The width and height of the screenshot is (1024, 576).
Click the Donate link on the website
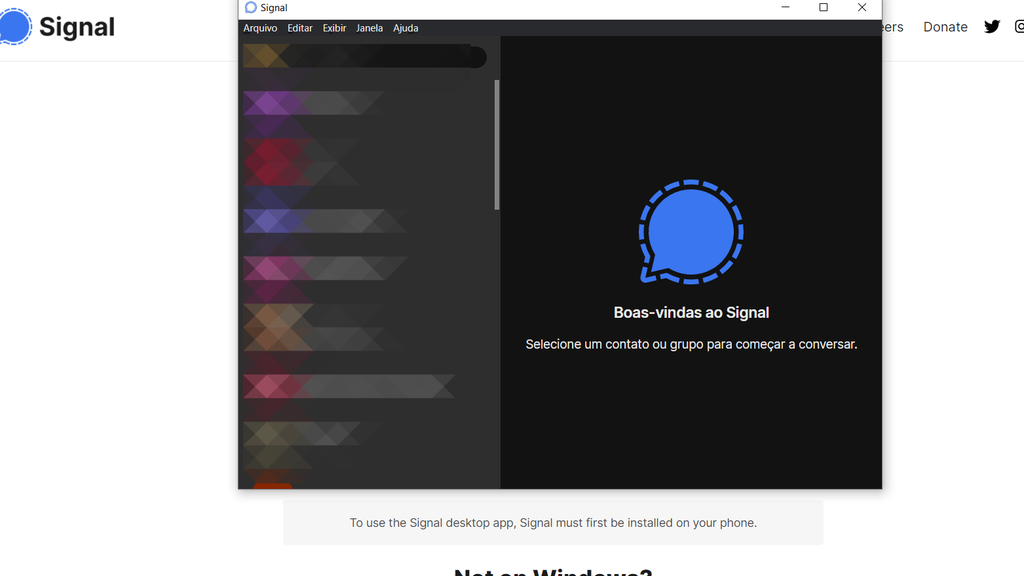[x=945, y=27]
